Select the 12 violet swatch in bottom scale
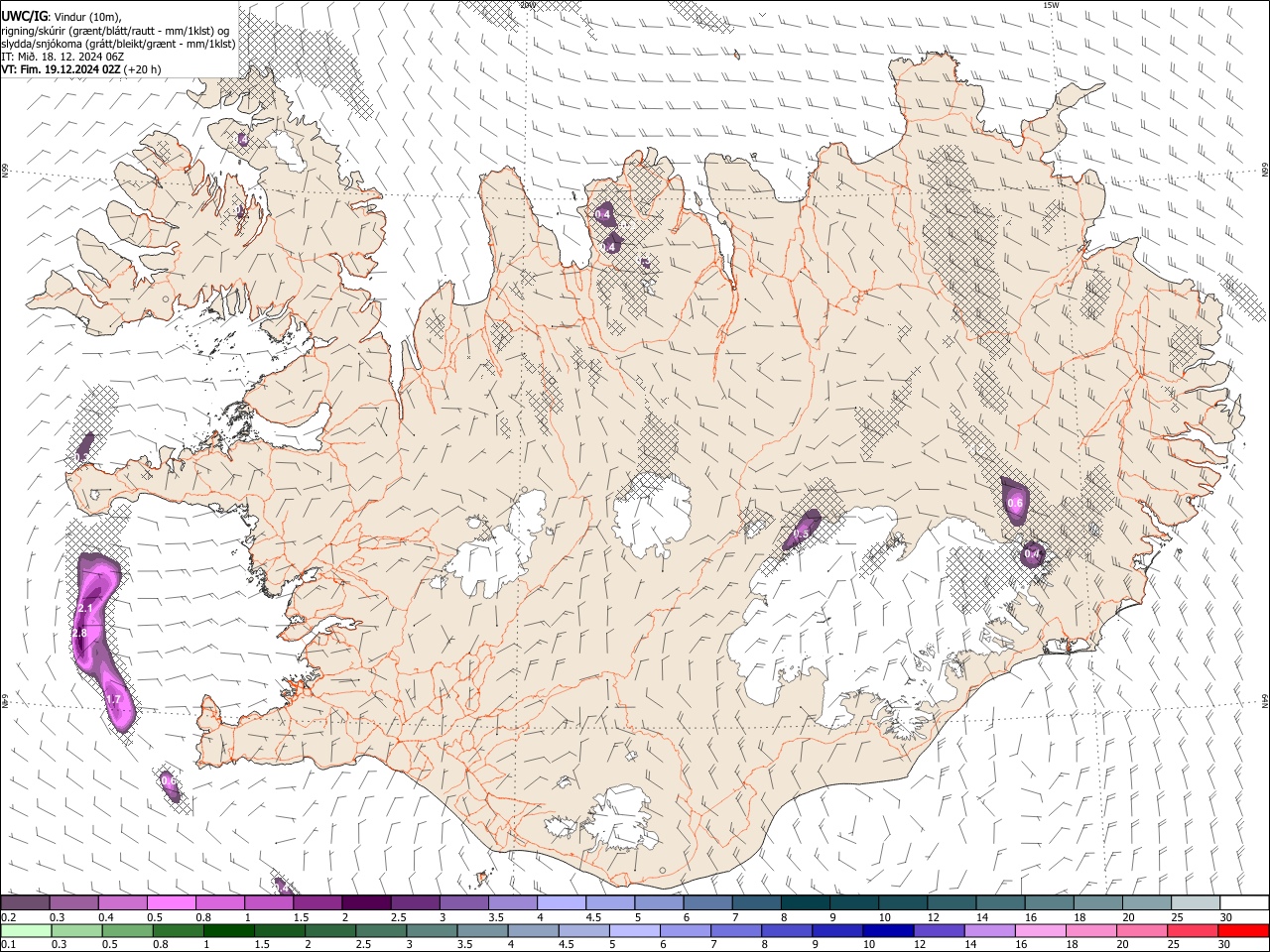1270x952 pixels. click(939, 930)
